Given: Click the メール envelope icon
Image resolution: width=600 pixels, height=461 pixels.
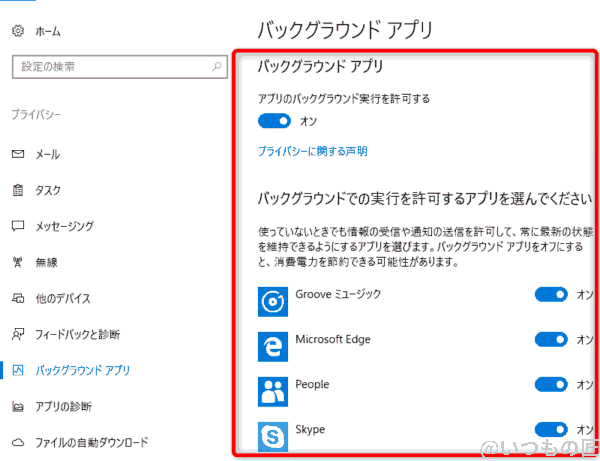Looking at the screenshot, I should (18, 154).
